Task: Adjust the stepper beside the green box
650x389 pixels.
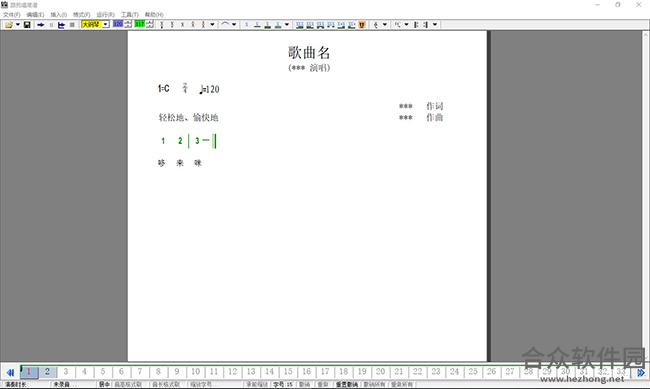Action: 150,24
